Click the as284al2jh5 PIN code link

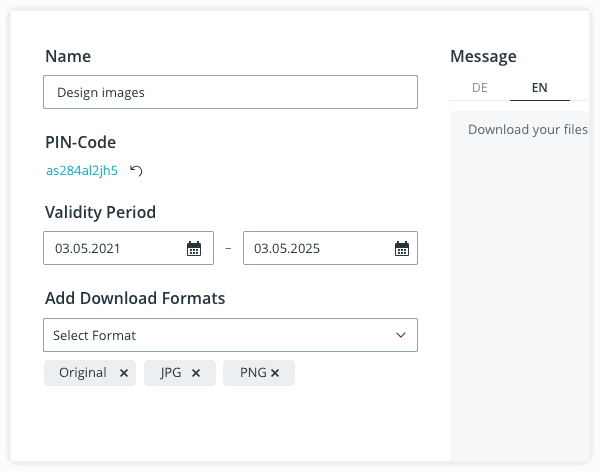[82, 170]
